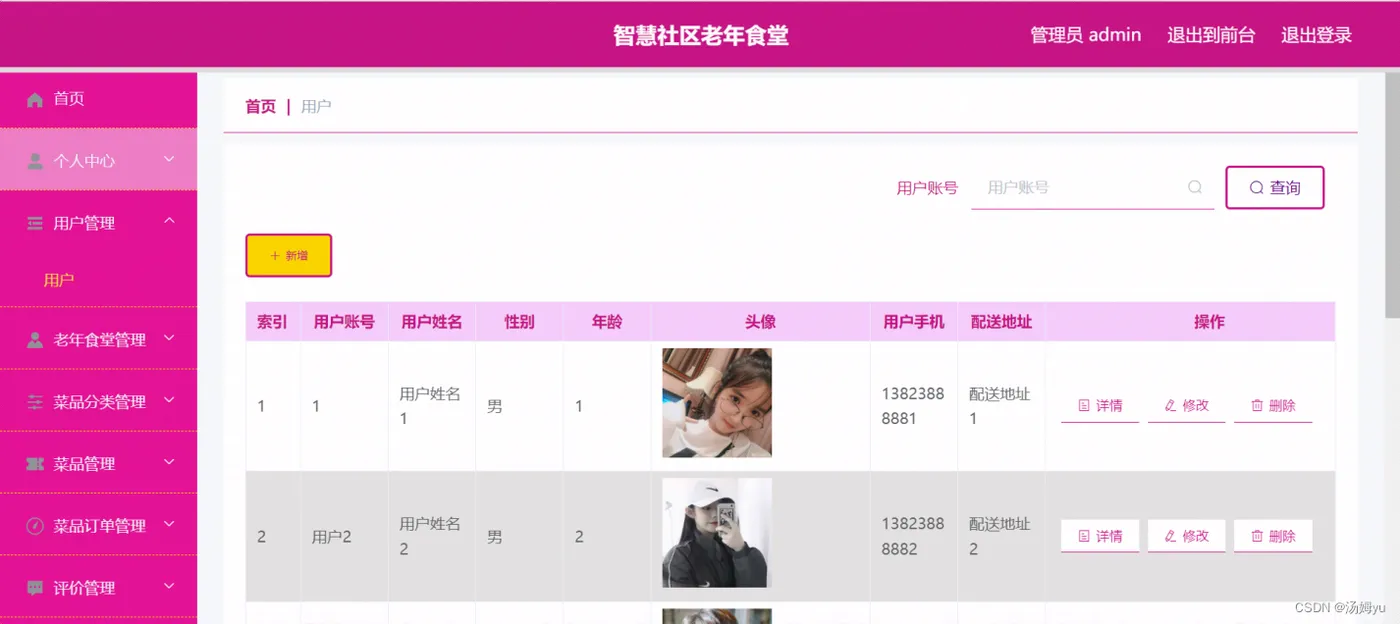Viewport: 1400px width, 624px height.
Task: Click the magnifier icon inside 用户账号 search field
Action: click(x=1195, y=187)
